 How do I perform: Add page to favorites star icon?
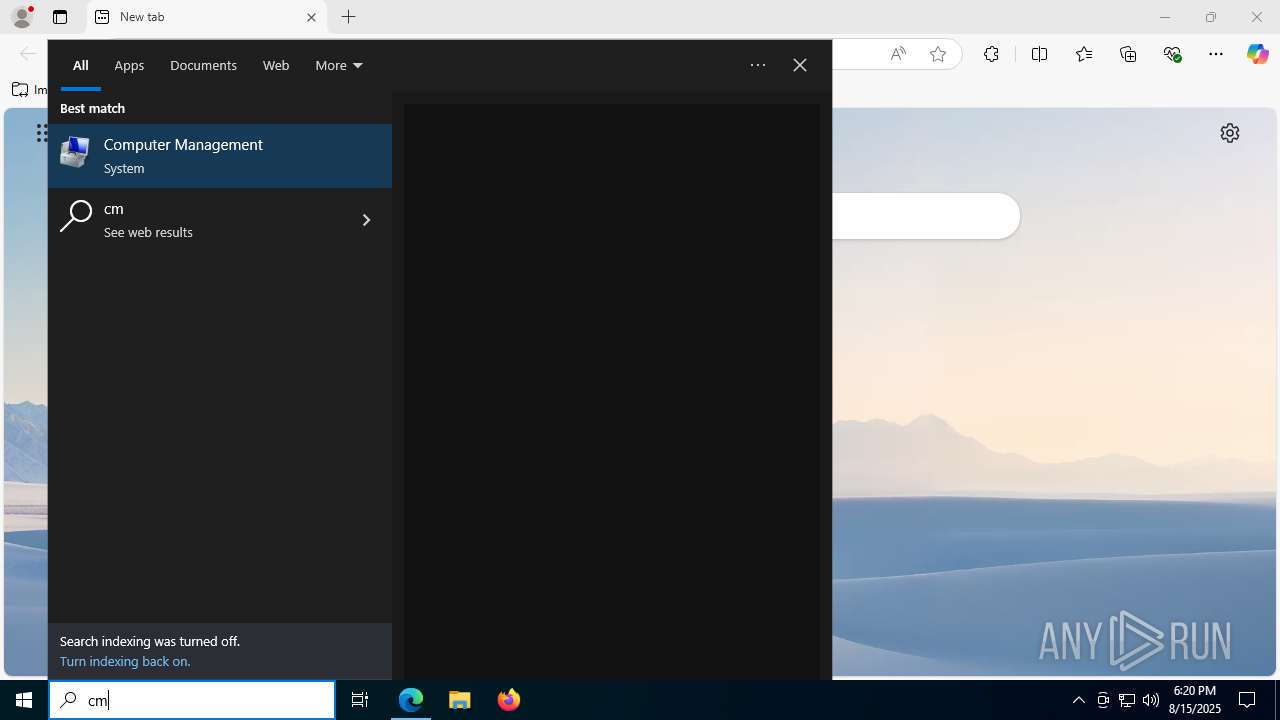(x=938, y=54)
